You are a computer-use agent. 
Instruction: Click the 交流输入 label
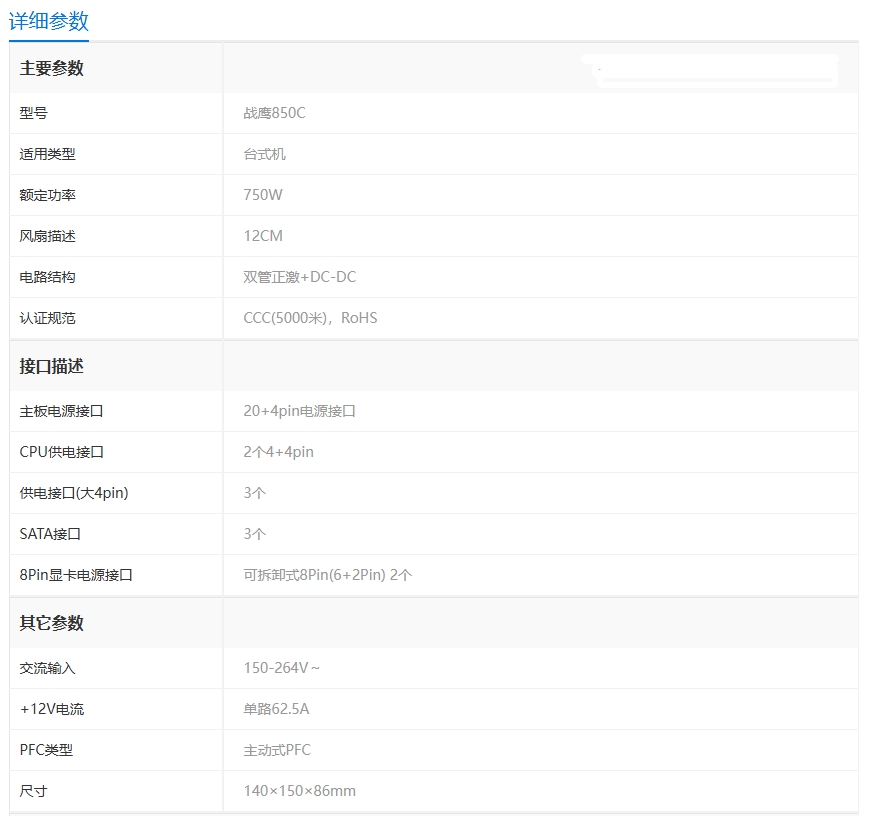tap(48, 668)
